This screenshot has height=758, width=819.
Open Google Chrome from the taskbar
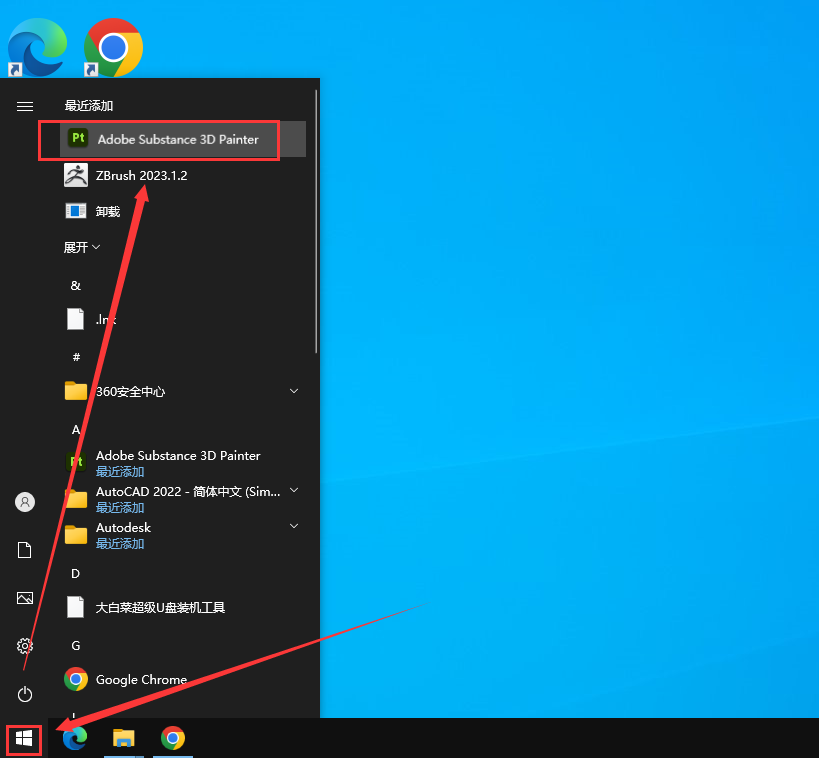click(173, 738)
